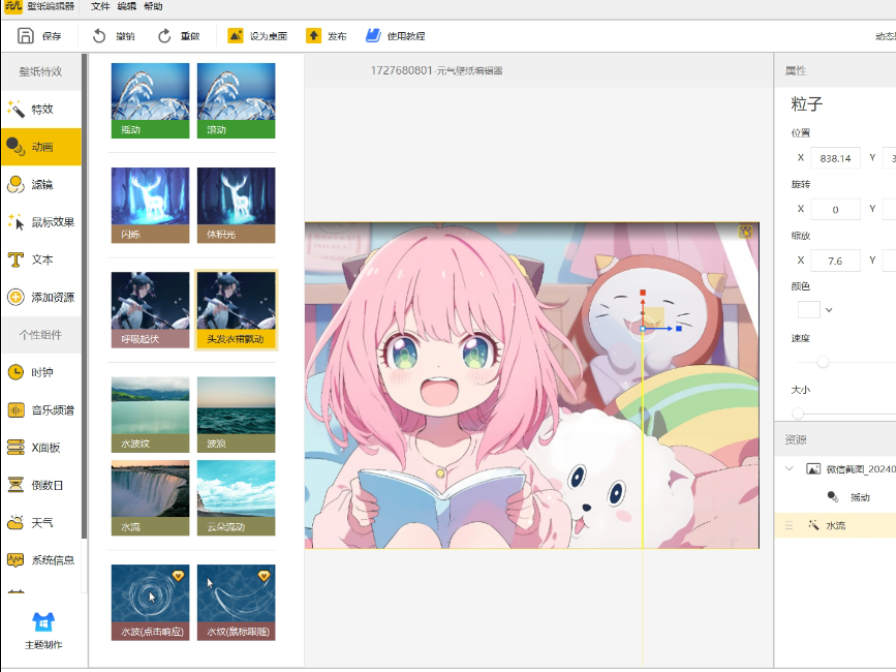The width and height of the screenshot is (896, 672).
Task: Select the 水流 resource row
Action: pyautogui.click(x=835, y=525)
